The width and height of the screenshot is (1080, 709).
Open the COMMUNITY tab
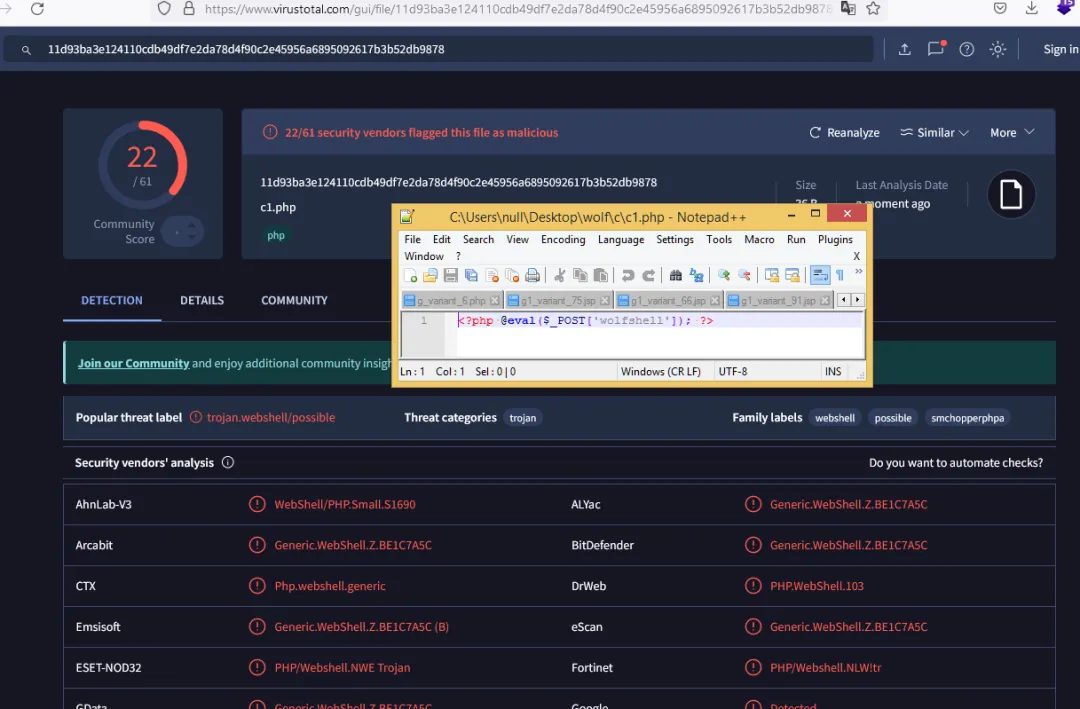coord(294,300)
